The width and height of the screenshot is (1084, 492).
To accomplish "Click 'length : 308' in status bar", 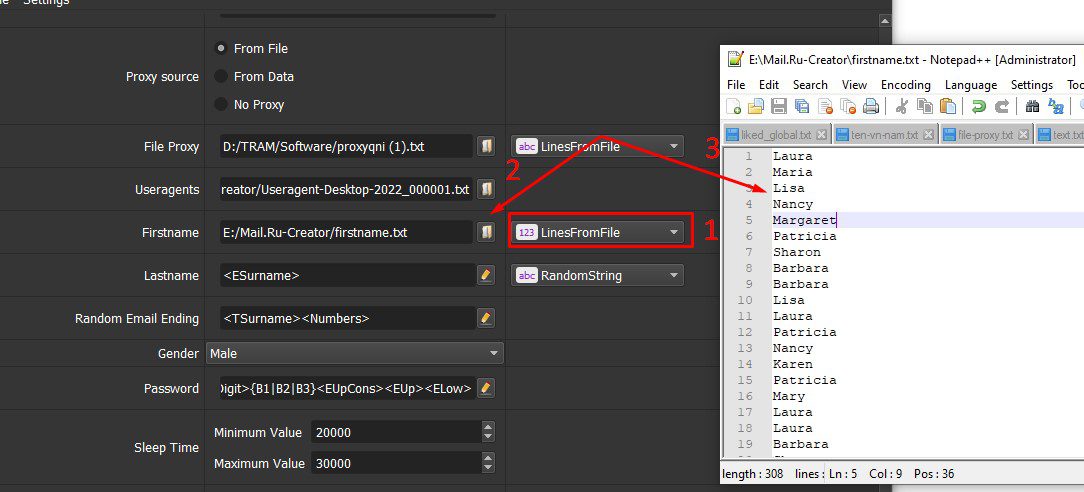I will click(751, 474).
